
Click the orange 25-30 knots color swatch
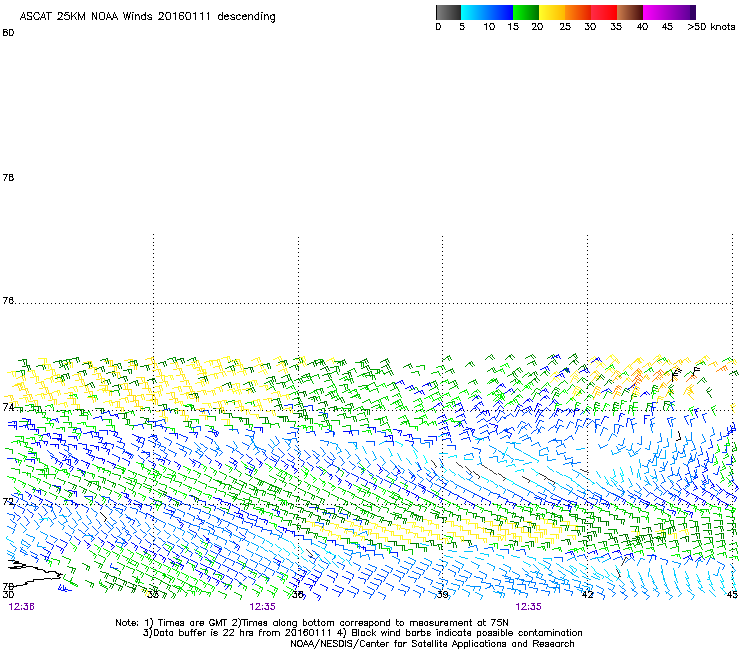coord(578,12)
